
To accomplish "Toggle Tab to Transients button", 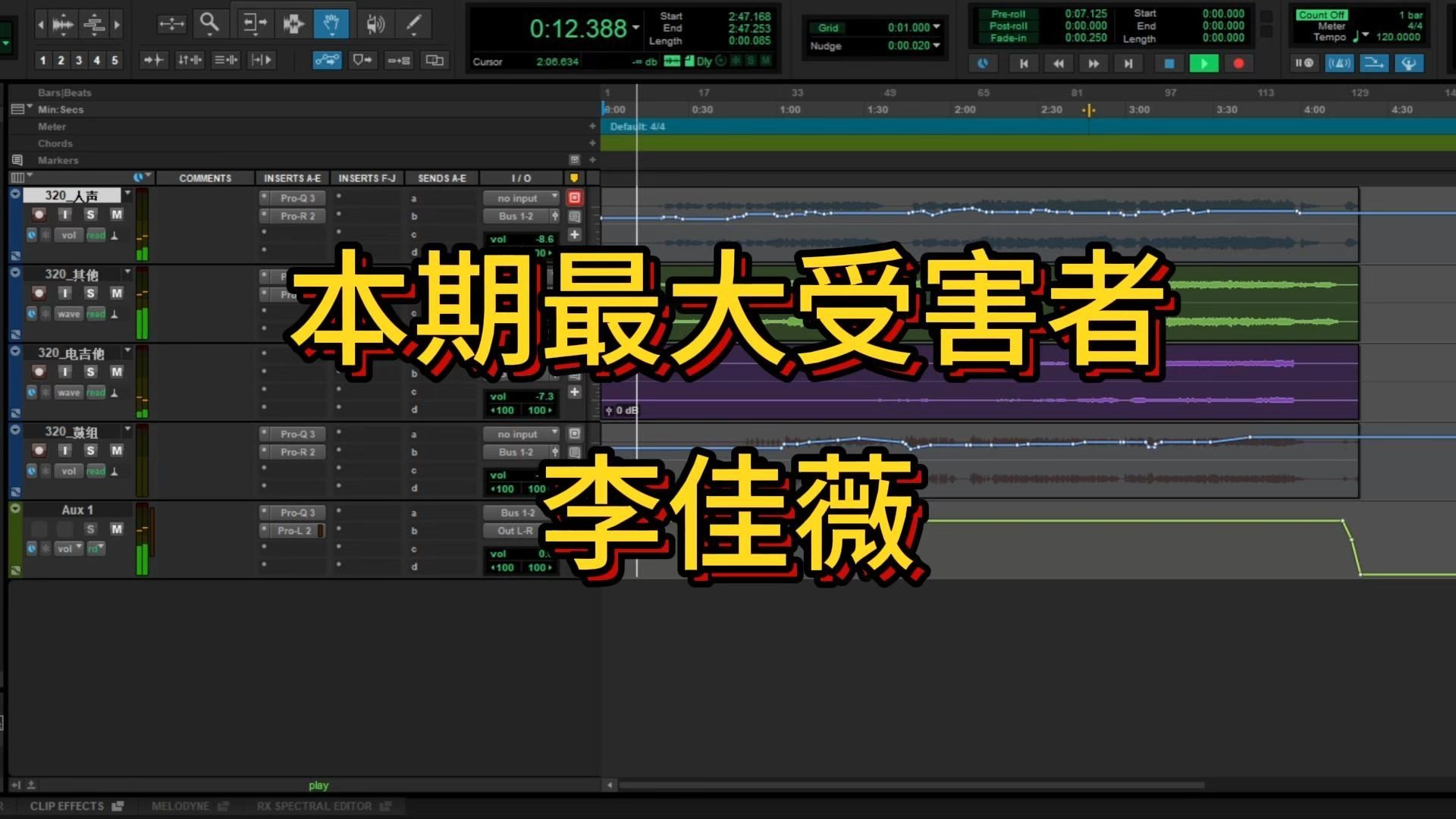I will coord(153,60).
